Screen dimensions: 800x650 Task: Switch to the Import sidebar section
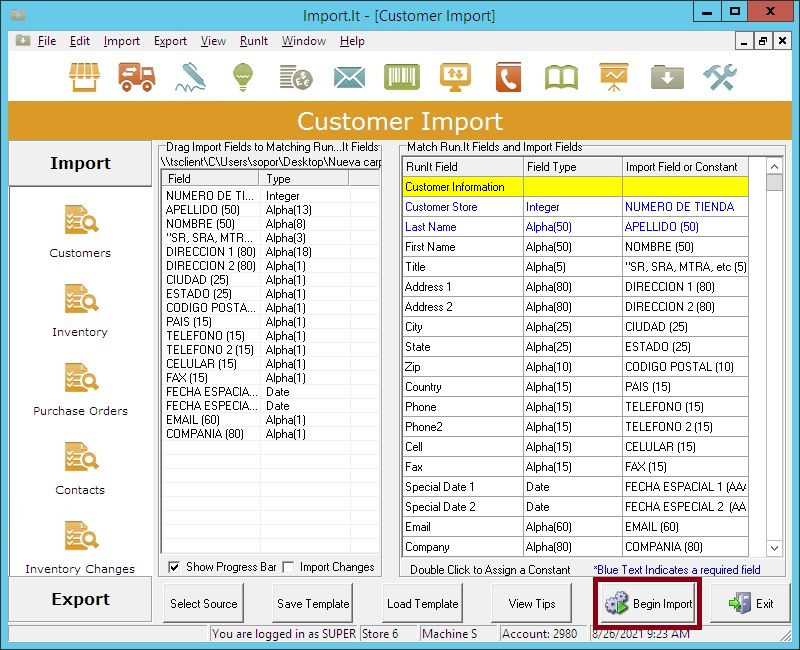(x=80, y=163)
